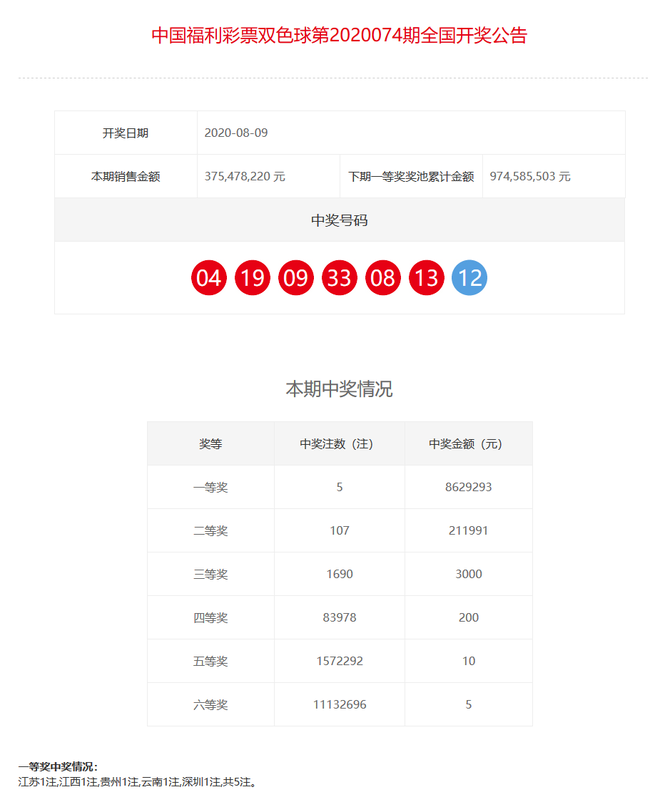Click the 本期中奖情况 section heading
This screenshot has width=650, height=802.
pos(339,389)
